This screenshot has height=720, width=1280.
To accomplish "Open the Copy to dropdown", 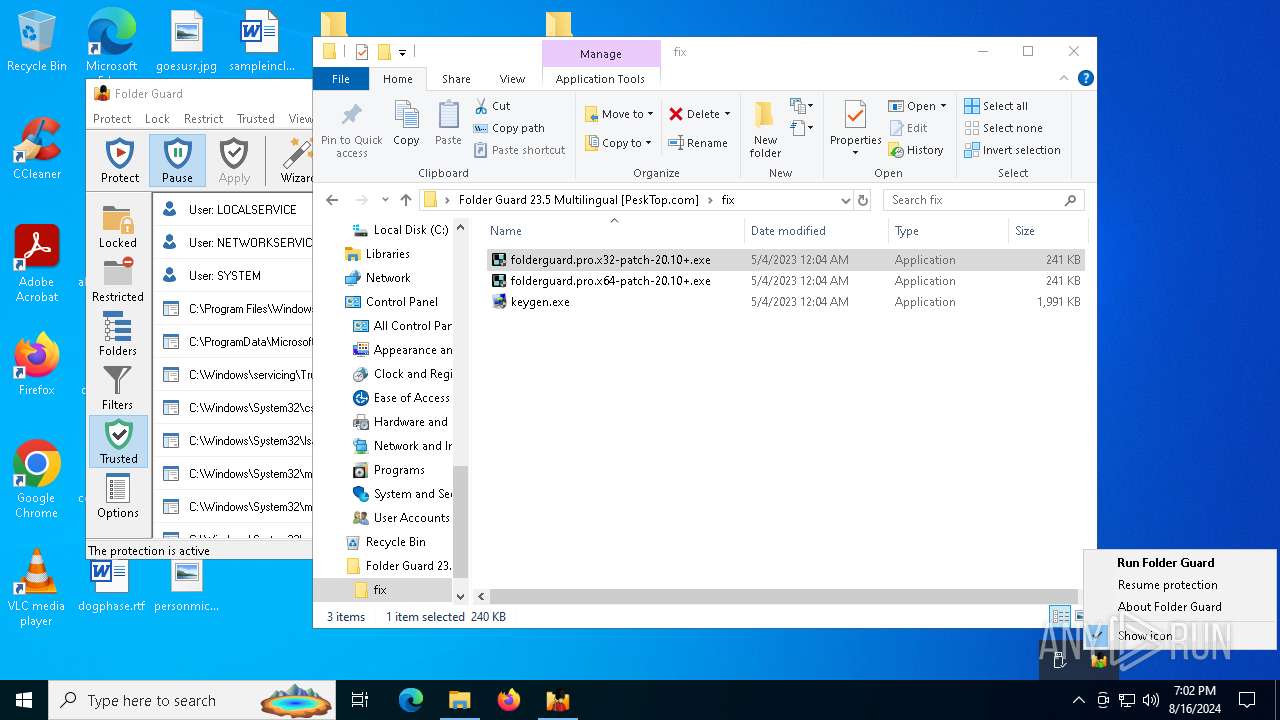I will click(x=618, y=143).
